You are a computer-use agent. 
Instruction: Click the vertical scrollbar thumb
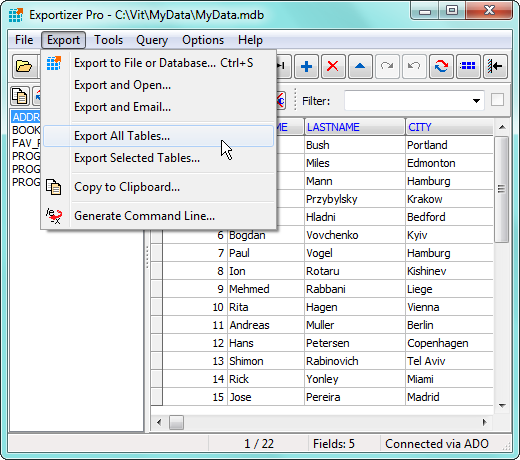[x=501, y=189]
